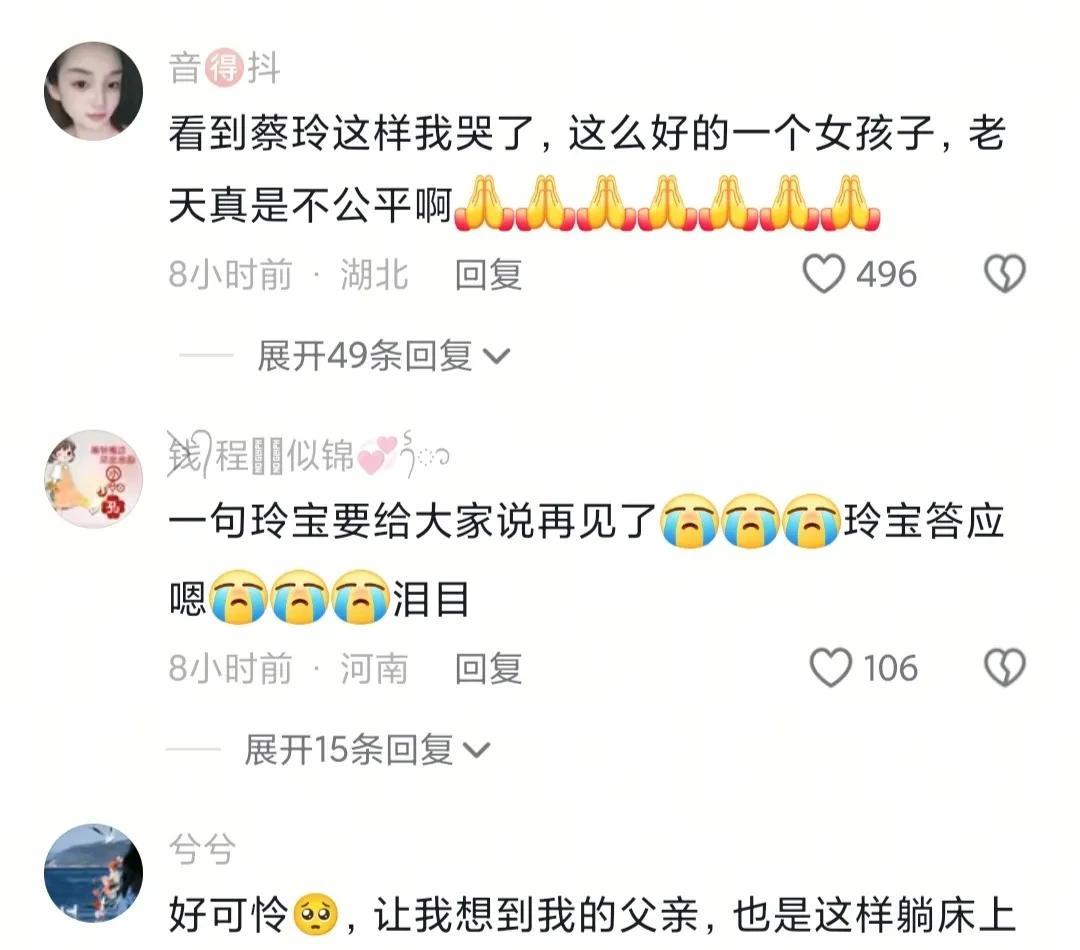Viewport: 1080px width, 950px height.
Task: Like the comment by 音得抖
Action: pos(824,274)
